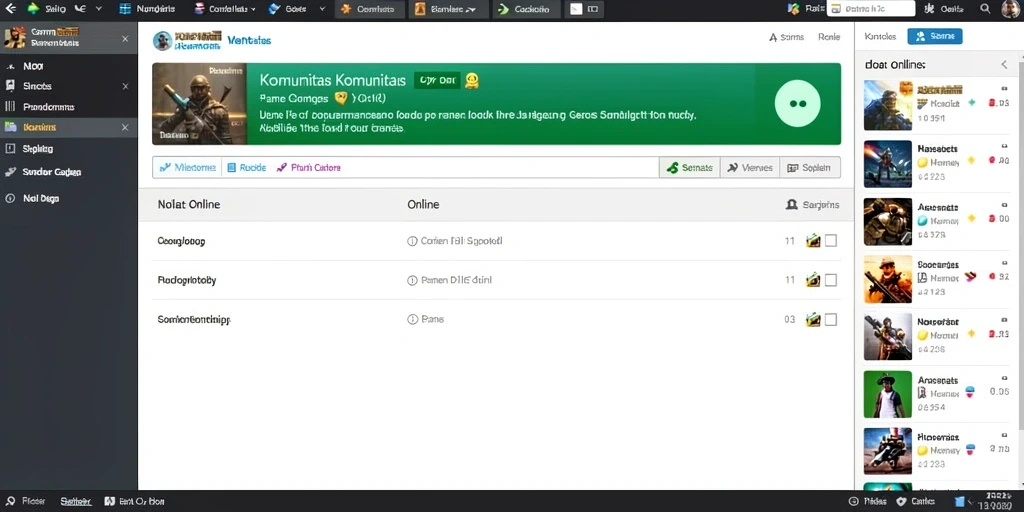Click the folder icon in Coogloop row

pos(813,241)
